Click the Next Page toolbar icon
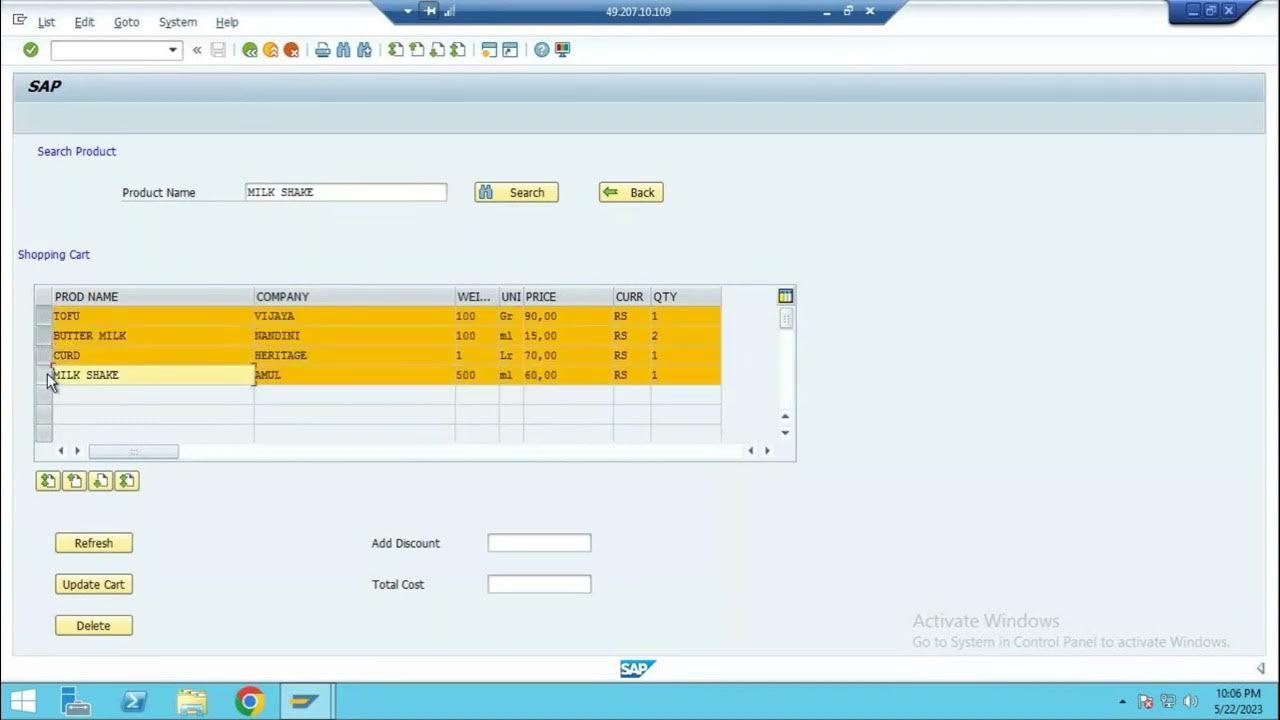The image size is (1280, 720). tap(437, 50)
